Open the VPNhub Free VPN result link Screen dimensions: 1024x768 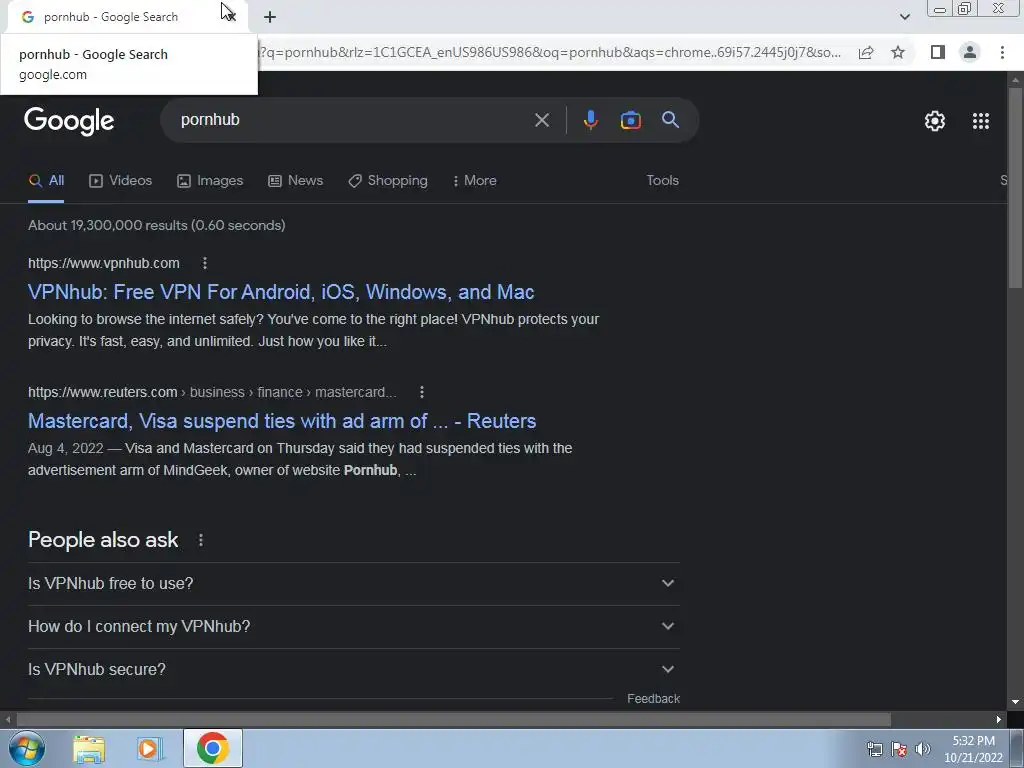point(281,292)
